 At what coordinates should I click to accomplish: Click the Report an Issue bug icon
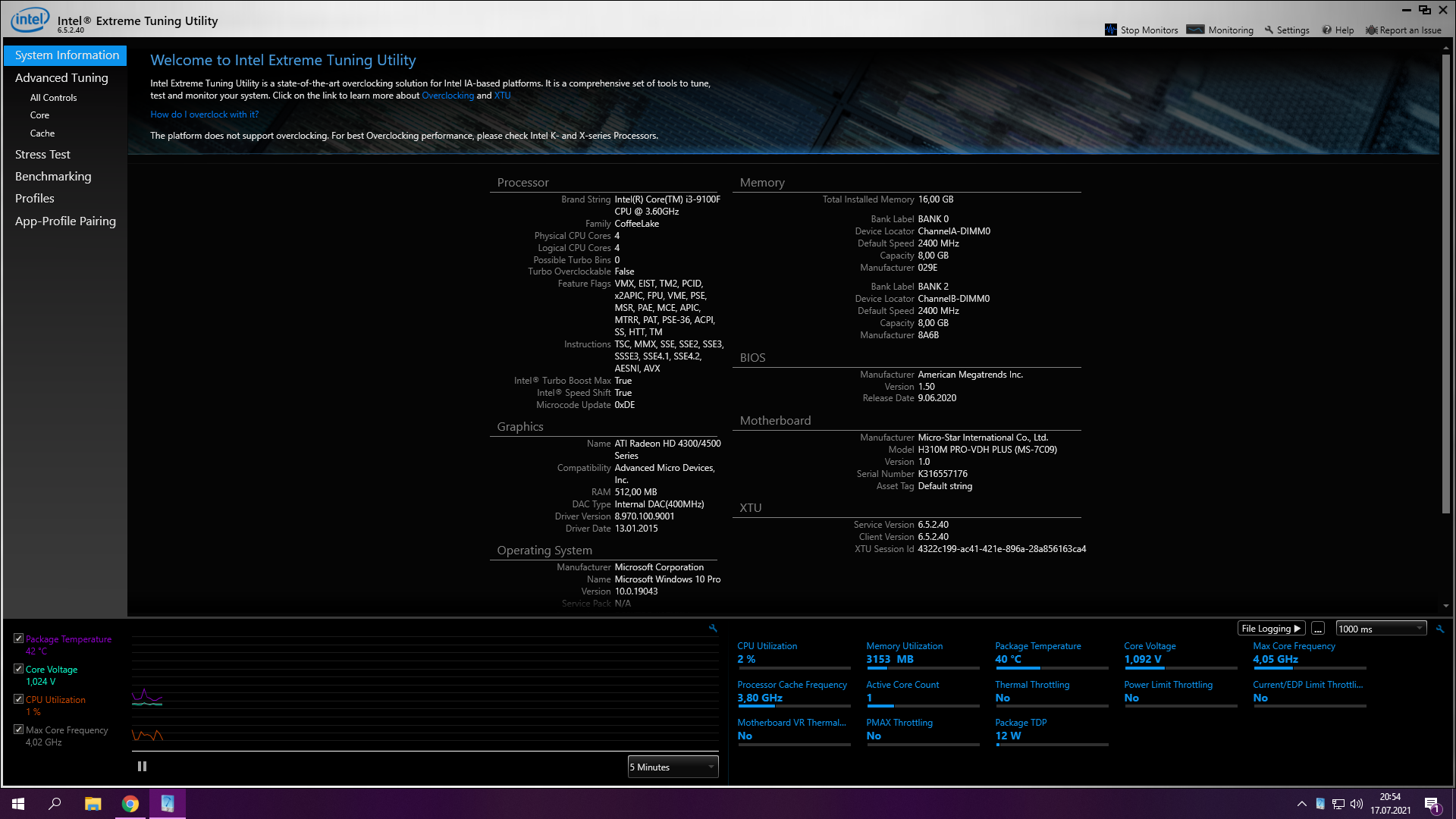pyautogui.click(x=1371, y=30)
